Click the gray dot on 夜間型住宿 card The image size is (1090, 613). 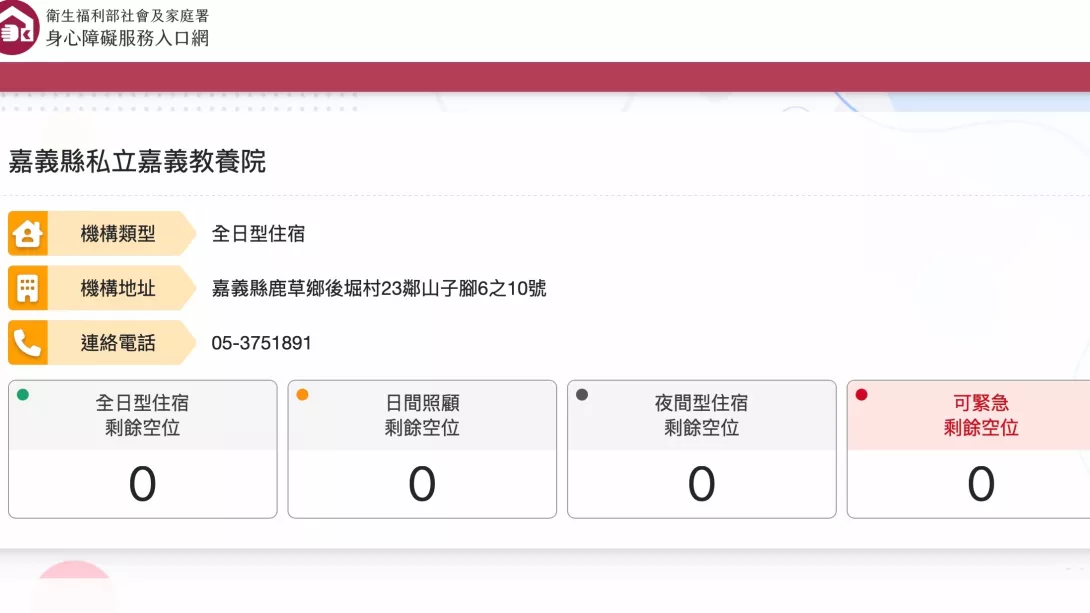tap(582, 395)
